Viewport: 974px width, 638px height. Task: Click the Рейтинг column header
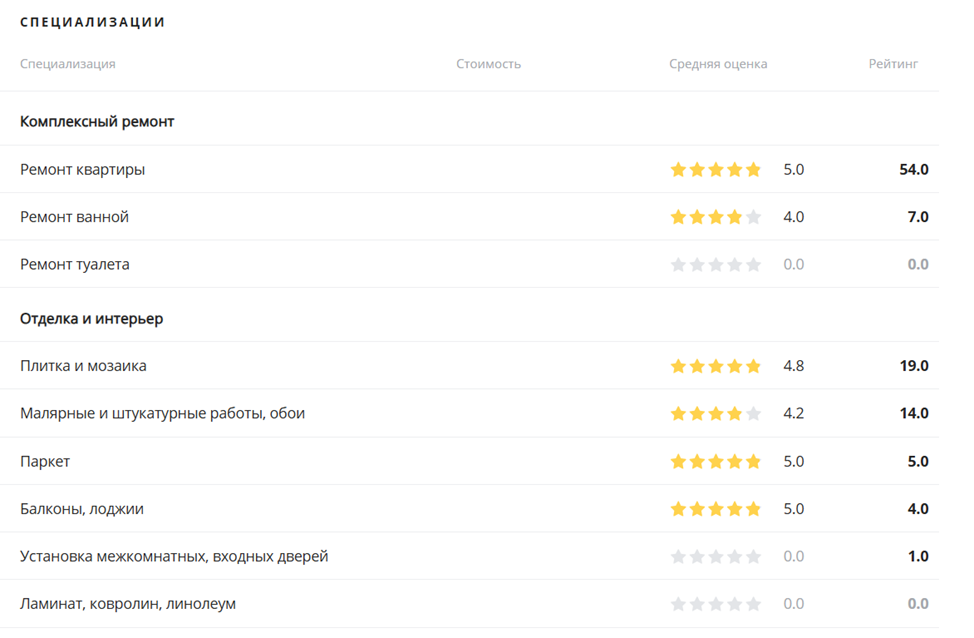892,64
